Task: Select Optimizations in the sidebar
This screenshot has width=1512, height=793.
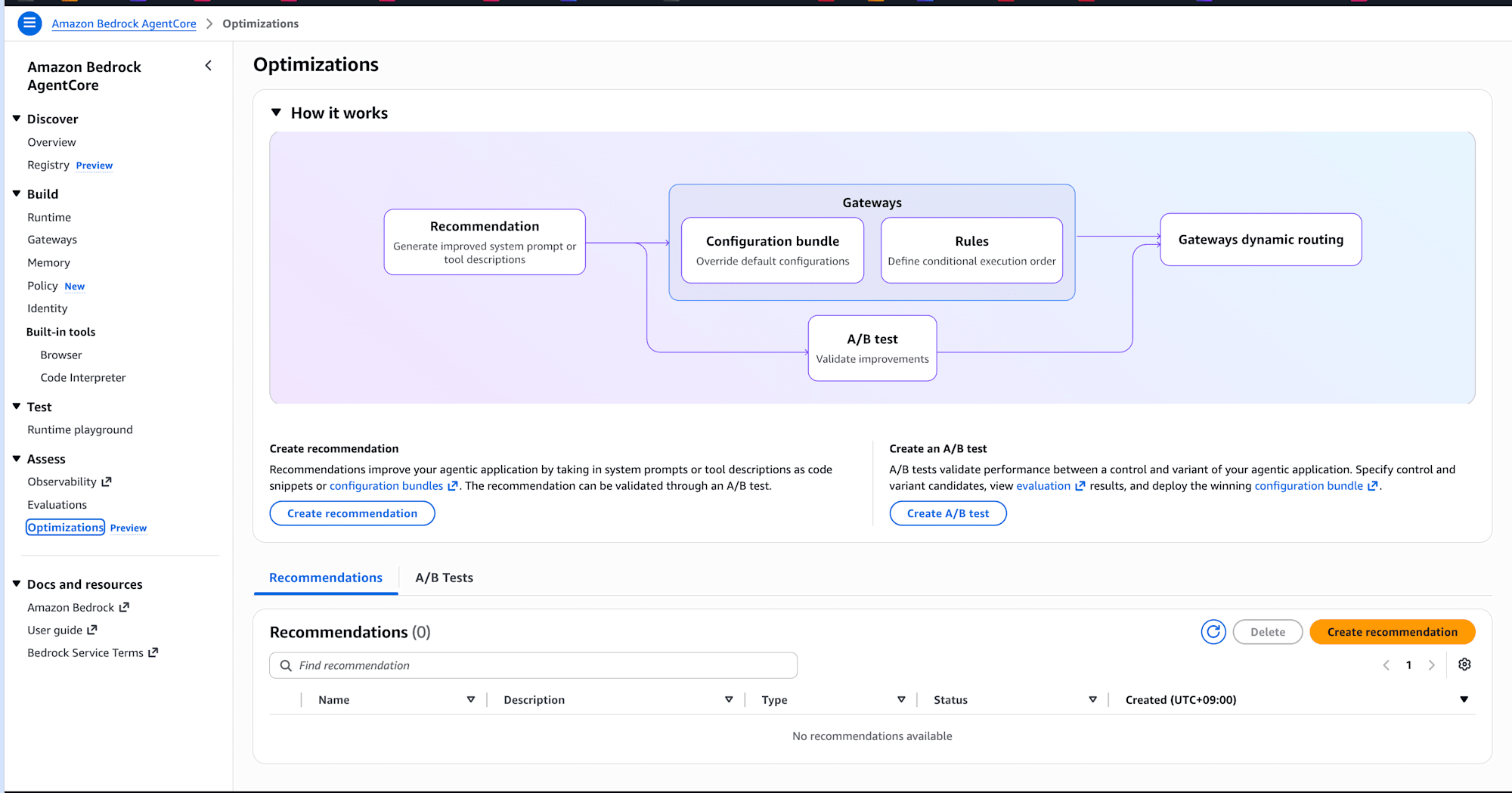Action: (66, 528)
